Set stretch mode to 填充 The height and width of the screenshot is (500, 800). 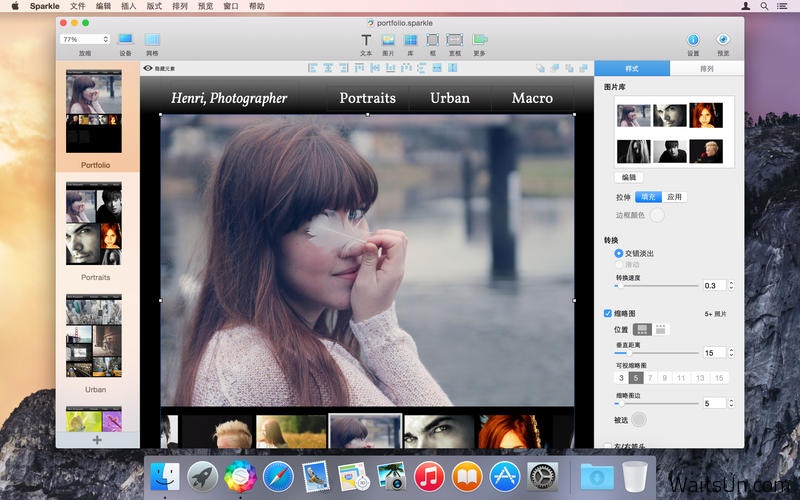(648, 197)
